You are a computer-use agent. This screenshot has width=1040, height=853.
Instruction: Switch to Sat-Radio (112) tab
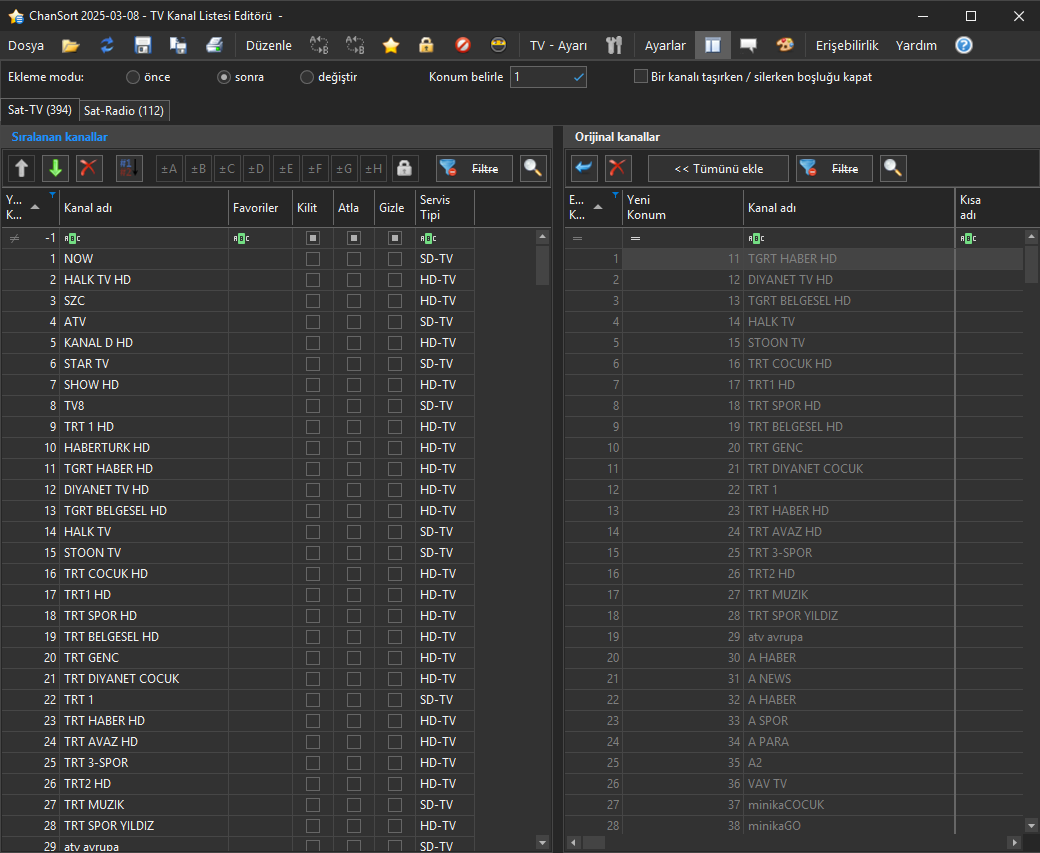coord(124,111)
